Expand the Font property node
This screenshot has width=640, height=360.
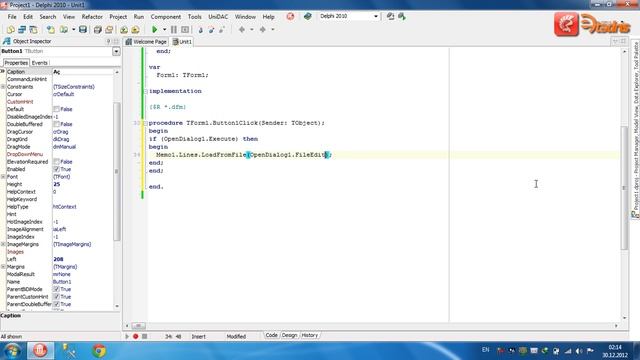(3, 177)
